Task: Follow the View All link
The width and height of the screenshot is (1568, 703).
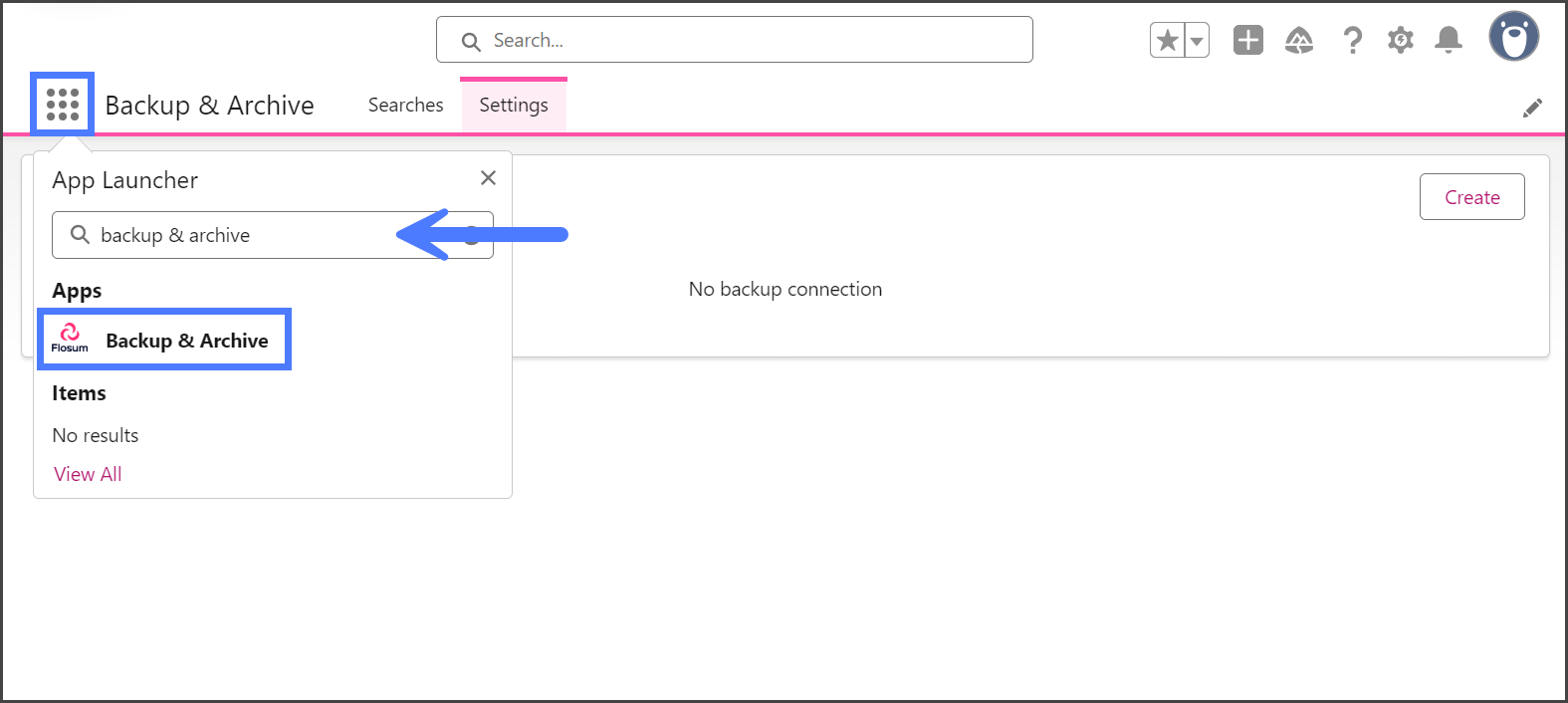Action: tap(88, 474)
